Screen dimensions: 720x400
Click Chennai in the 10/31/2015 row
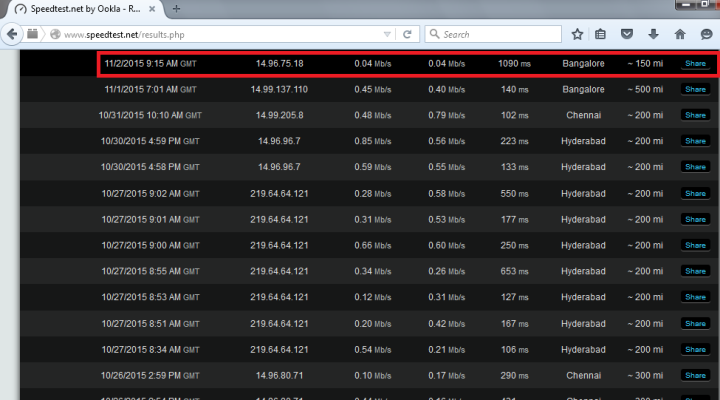tap(583, 115)
